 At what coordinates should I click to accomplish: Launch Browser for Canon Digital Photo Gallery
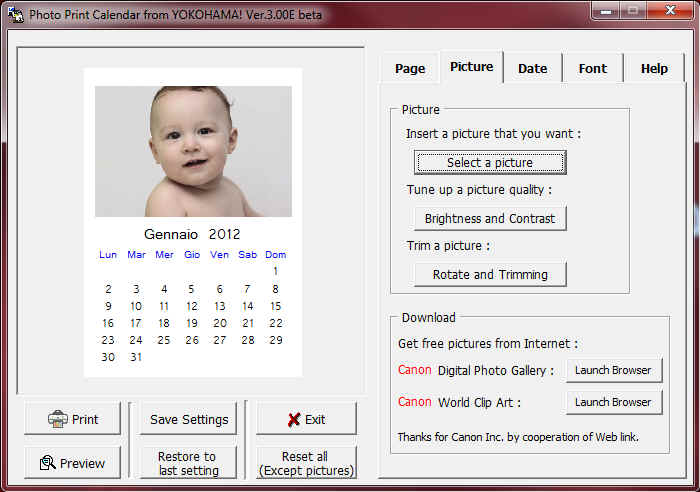click(613, 370)
